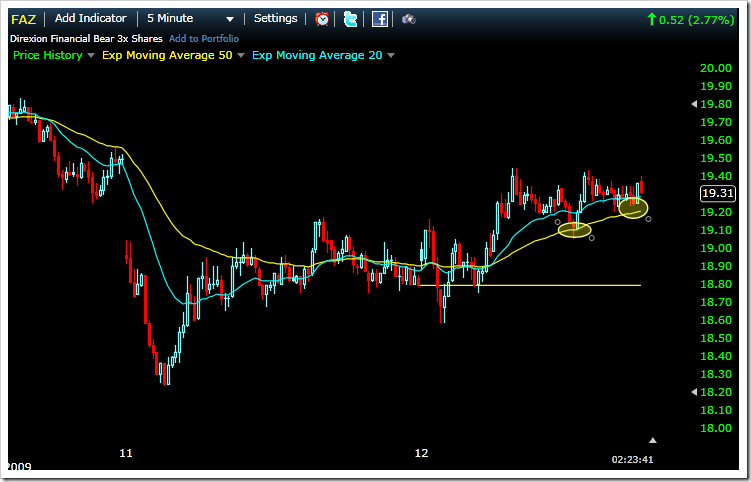
Task: Select the yellow ellipse drawing near 19.10
Action: coord(574,230)
